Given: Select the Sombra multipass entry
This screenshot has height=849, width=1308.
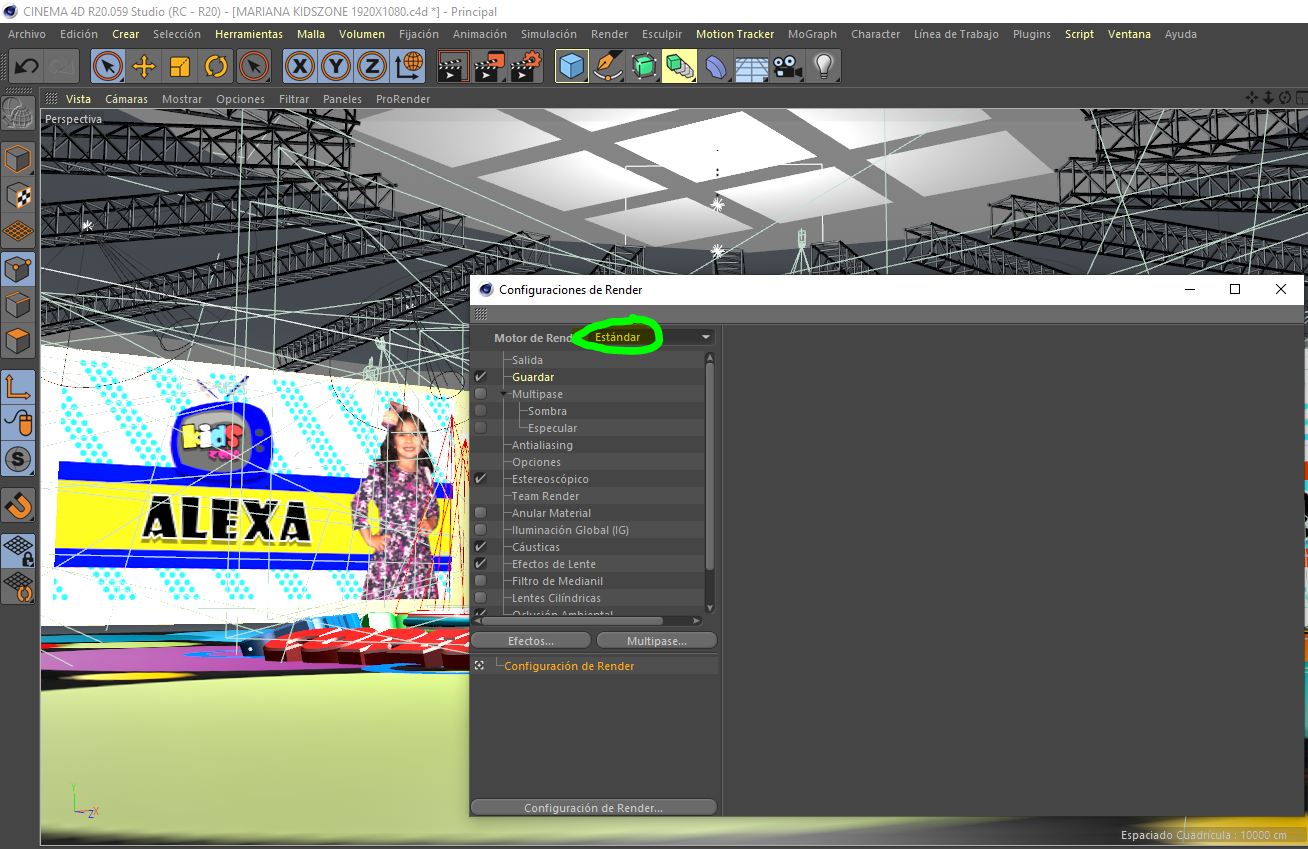Looking at the screenshot, I should point(547,411).
